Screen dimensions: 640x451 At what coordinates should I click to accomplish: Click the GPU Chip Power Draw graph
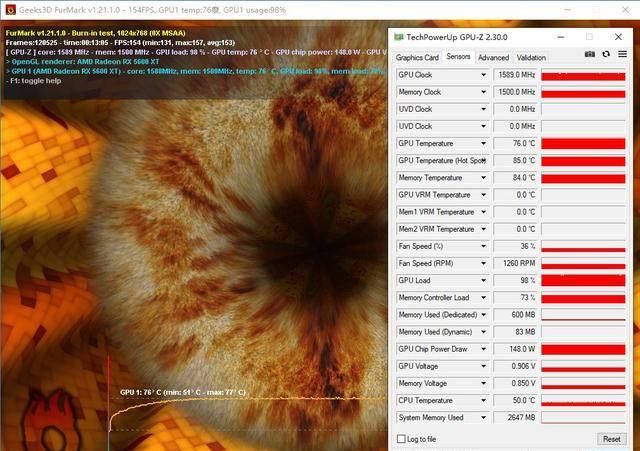click(x=583, y=349)
